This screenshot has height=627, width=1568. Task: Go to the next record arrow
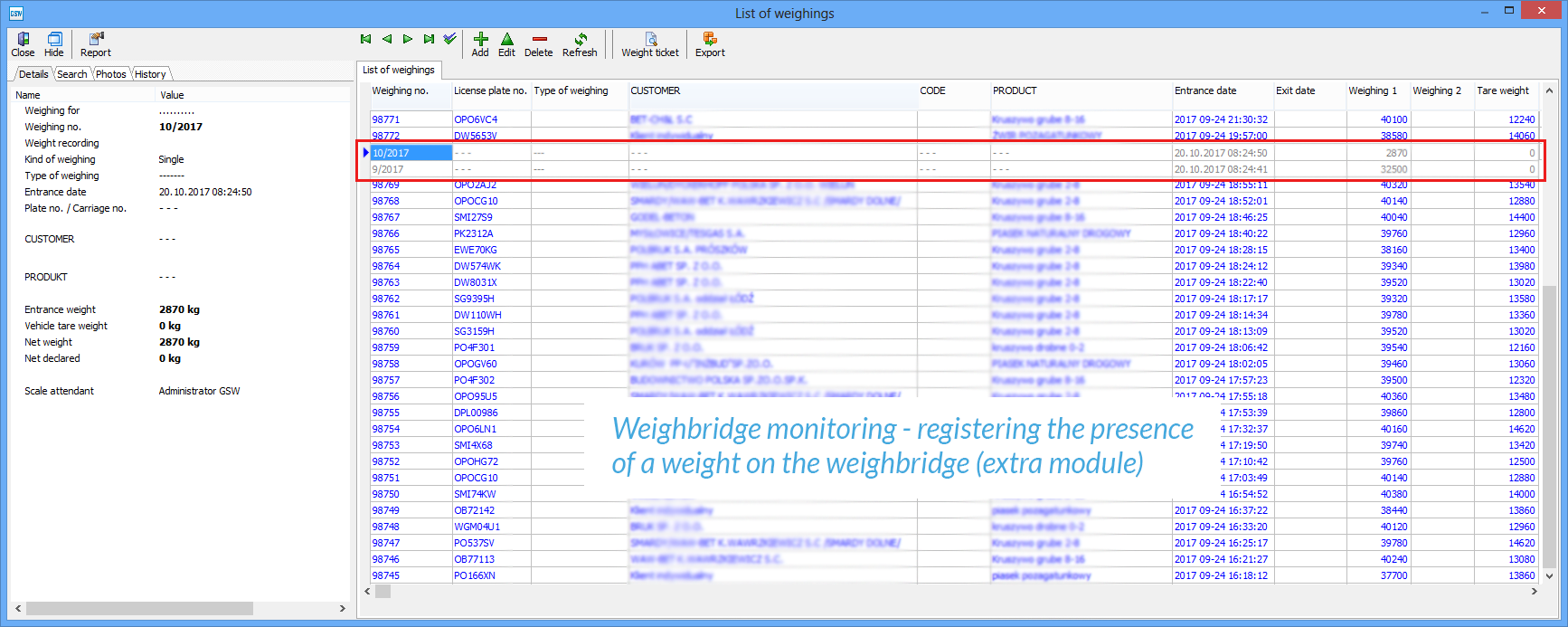coord(408,39)
